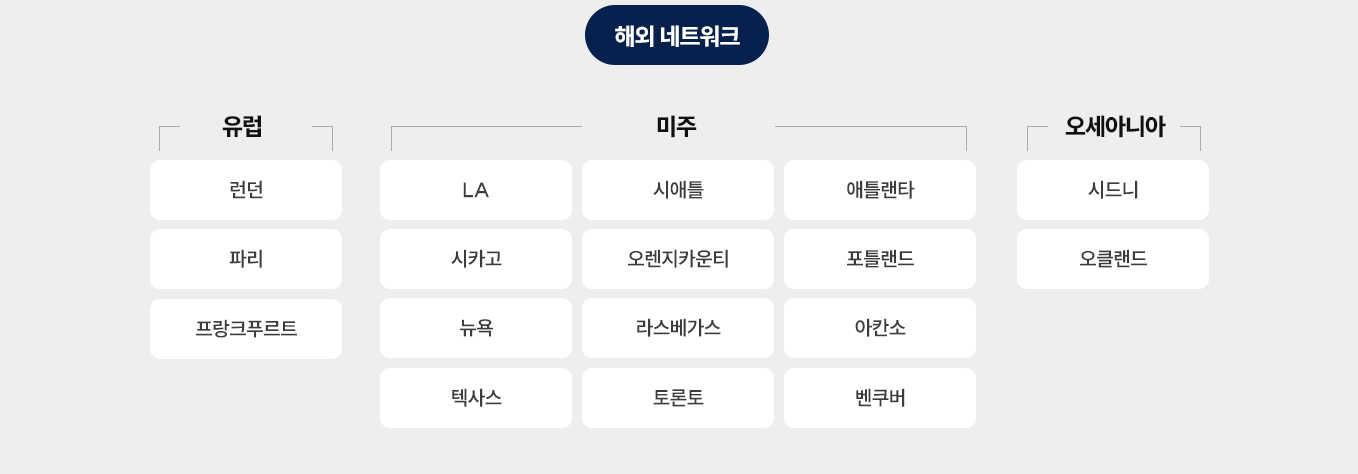Click the 해외 네트워크 heading button
Image resolution: width=1358 pixels, height=474 pixels.
(677, 35)
